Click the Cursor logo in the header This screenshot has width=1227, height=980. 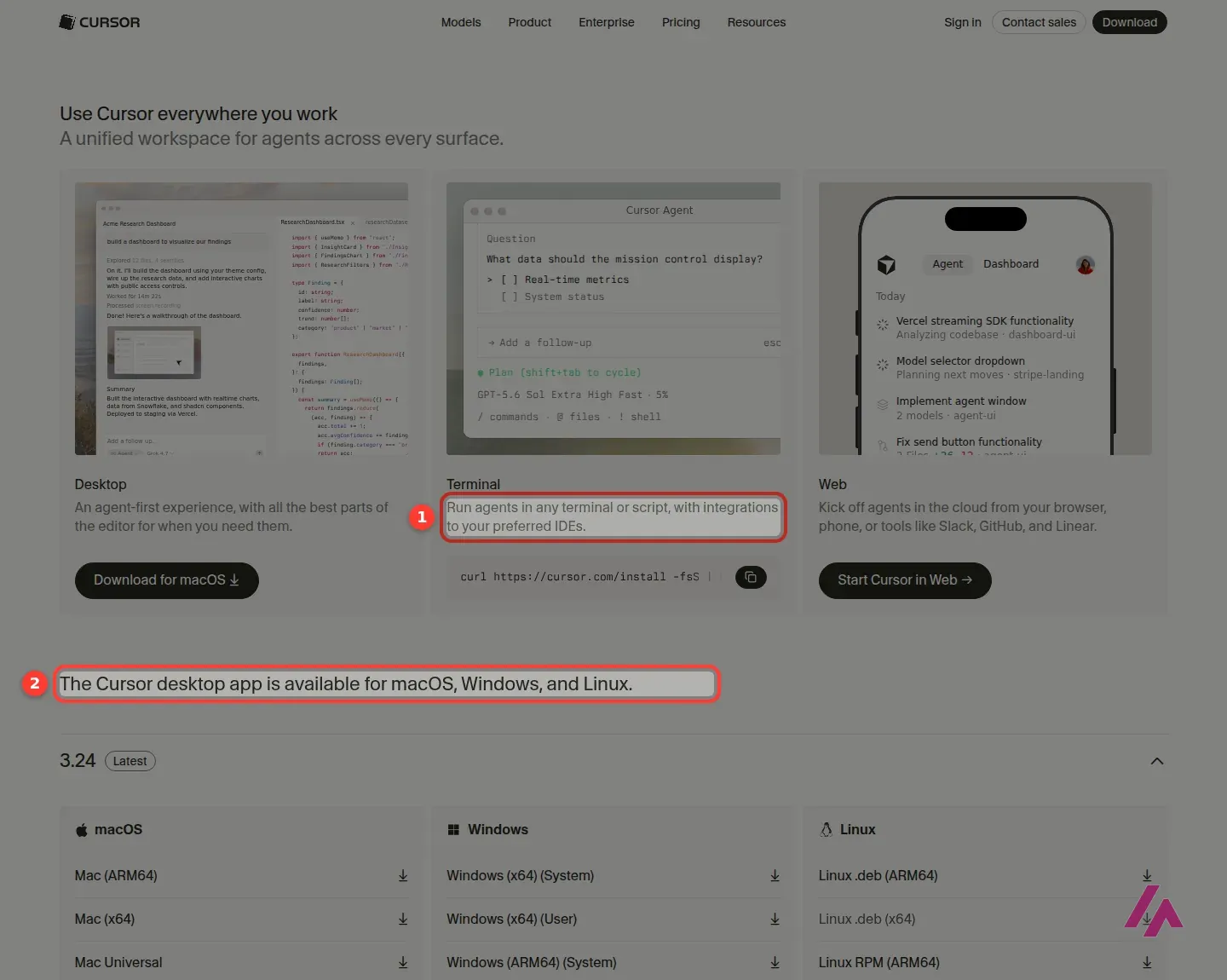[x=100, y=22]
